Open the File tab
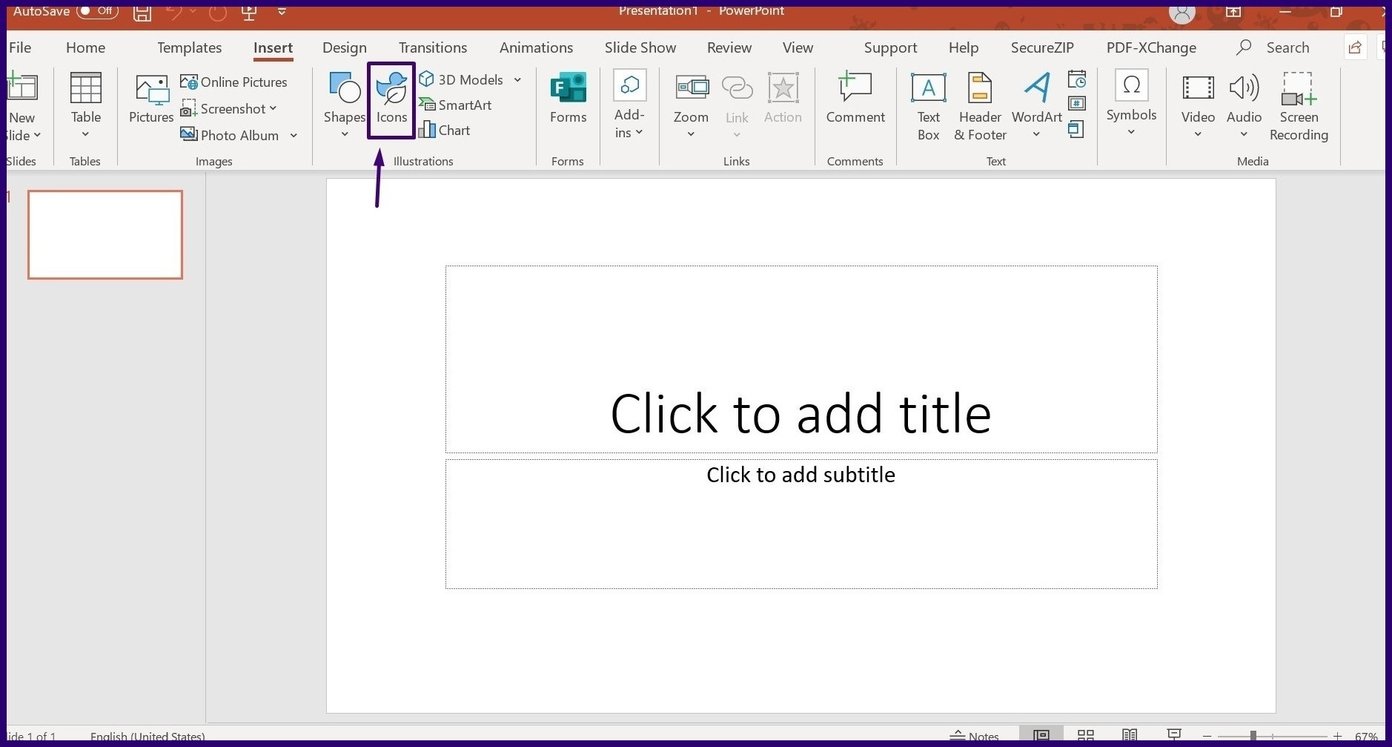The image size is (1392, 747). tap(20, 47)
